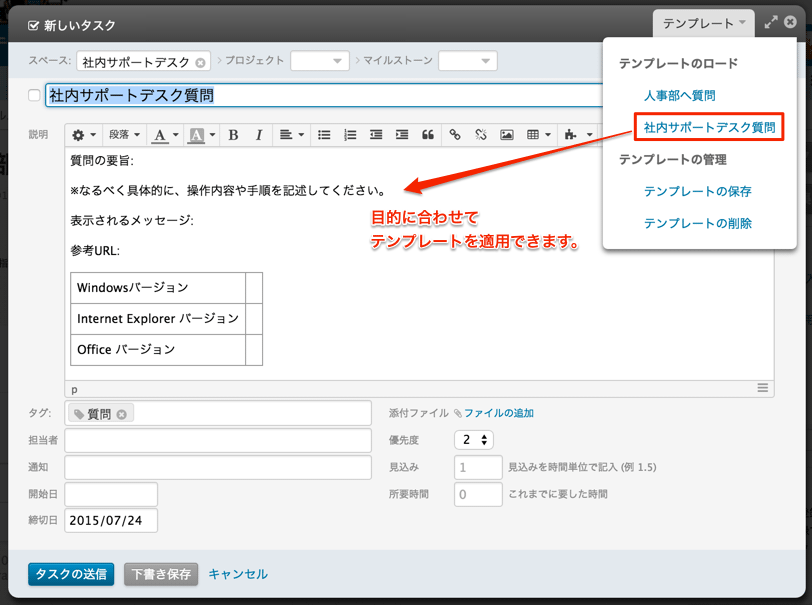Click the 表示されるメッセージ: line
The image size is (812, 605).
[x=132, y=221]
